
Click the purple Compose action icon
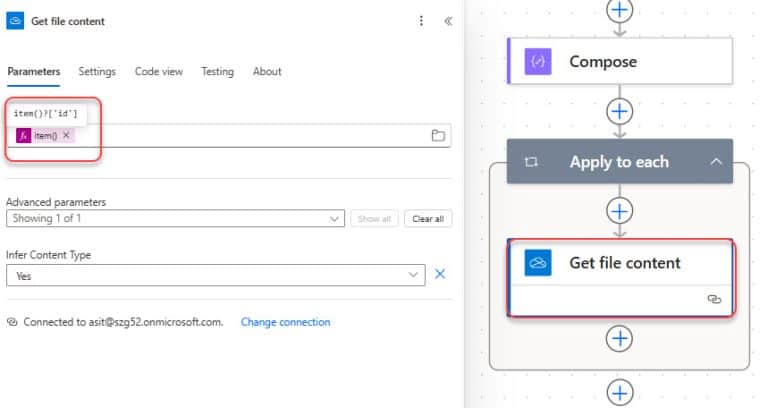[x=538, y=61]
